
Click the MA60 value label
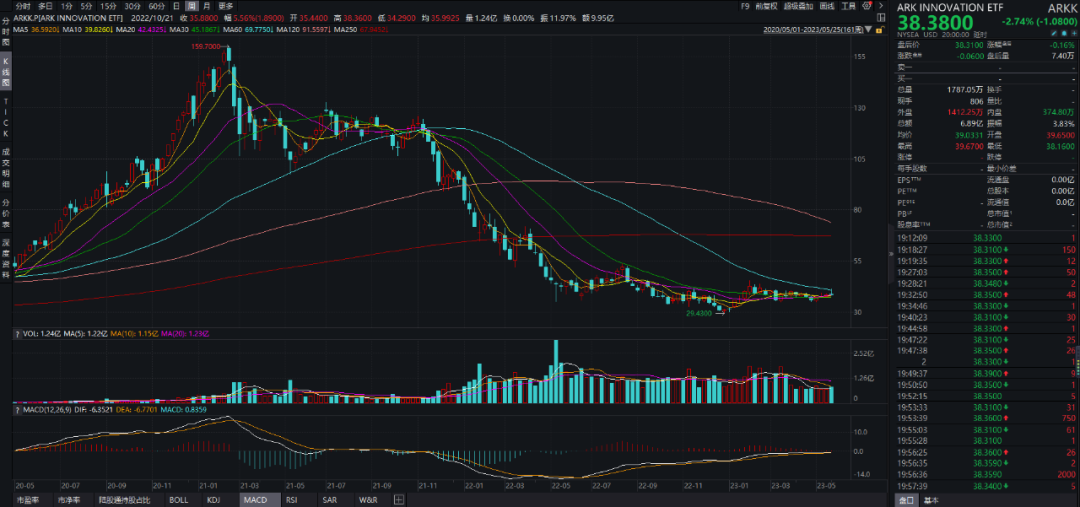tap(248, 30)
